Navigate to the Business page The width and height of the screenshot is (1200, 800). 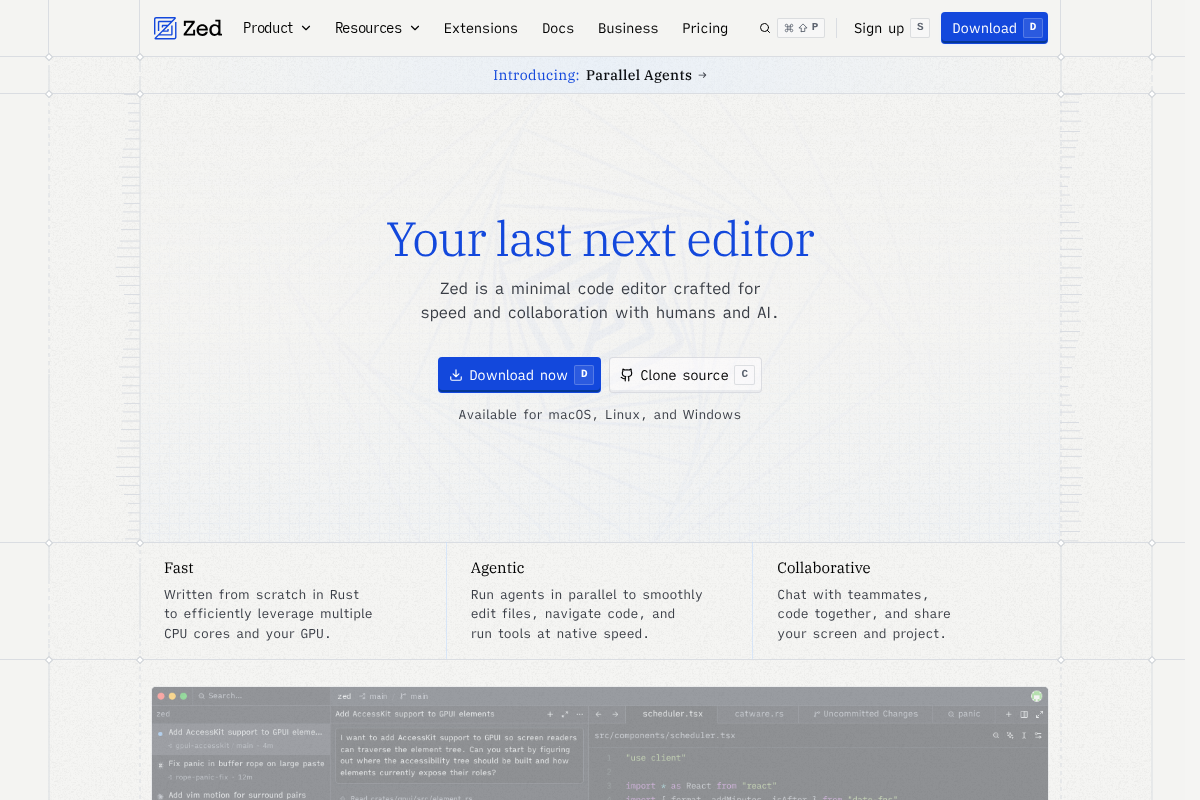pos(628,28)
